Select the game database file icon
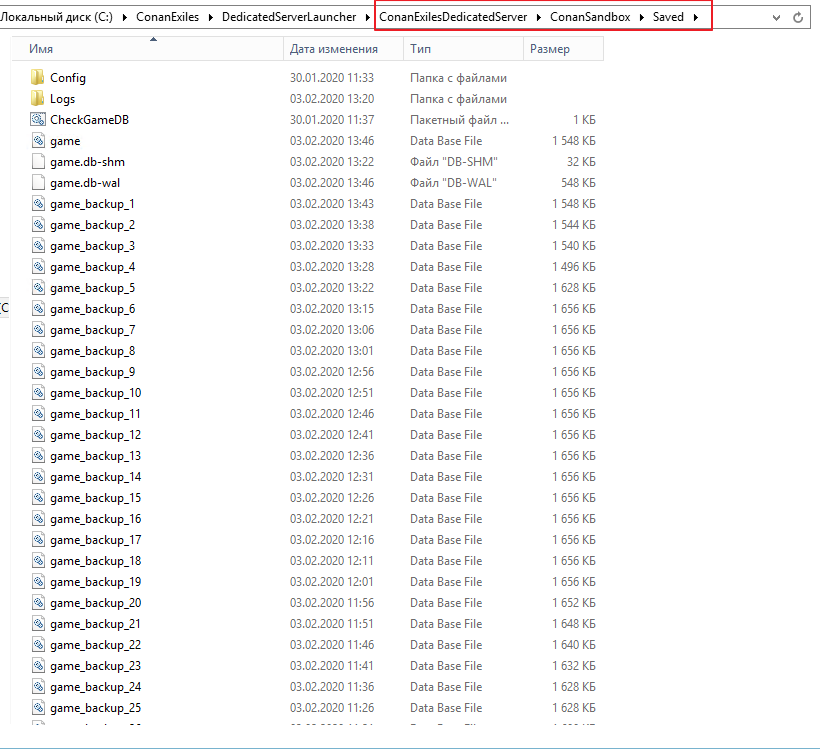This screenshot has height=749, width=820. 38,141
